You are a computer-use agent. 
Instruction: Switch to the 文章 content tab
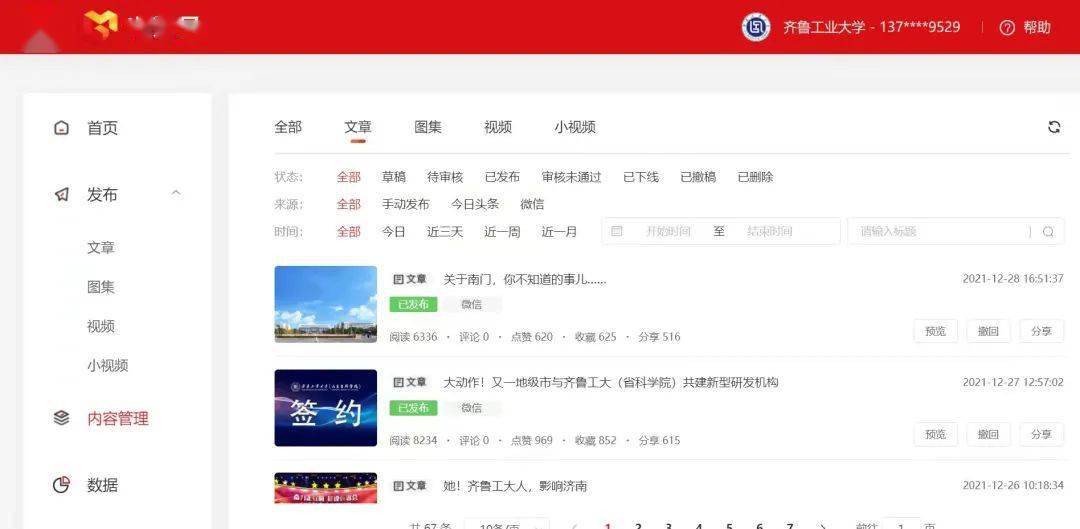click(x=357, y=127)
